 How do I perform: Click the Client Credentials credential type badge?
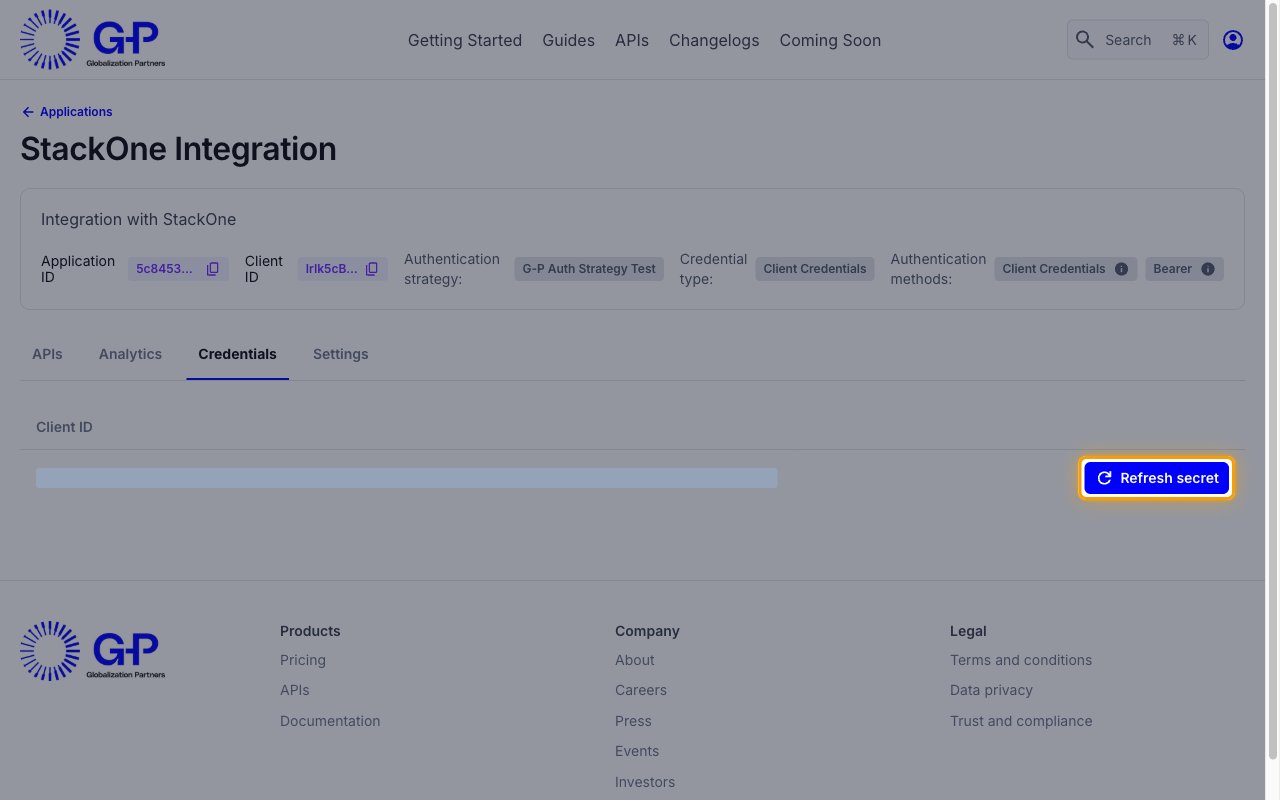pyautogui.click(x=815, y=269)
